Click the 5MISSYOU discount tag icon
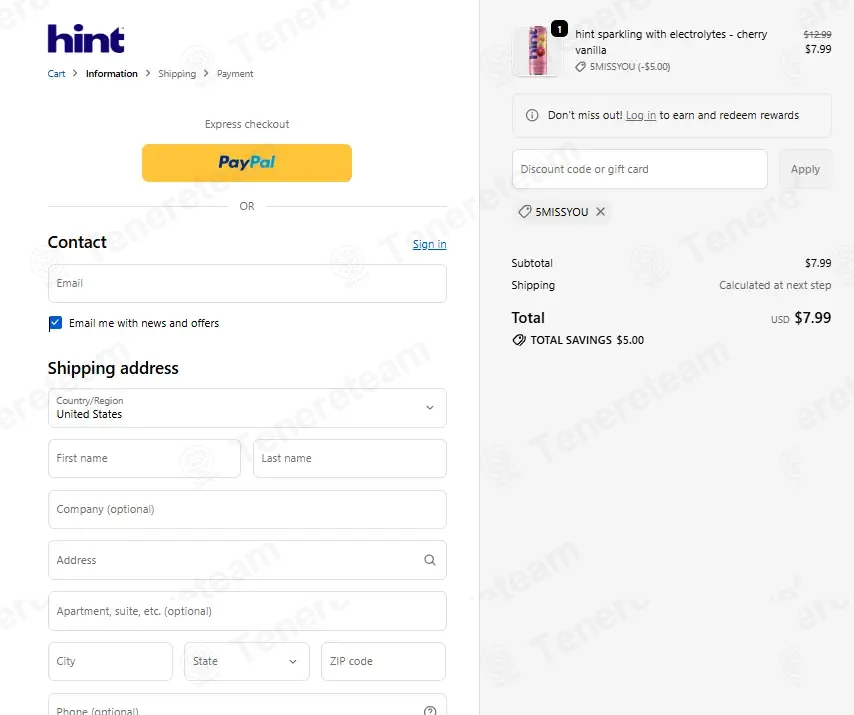The width and height of the screenshot is (854, 715). pos(524,212)
